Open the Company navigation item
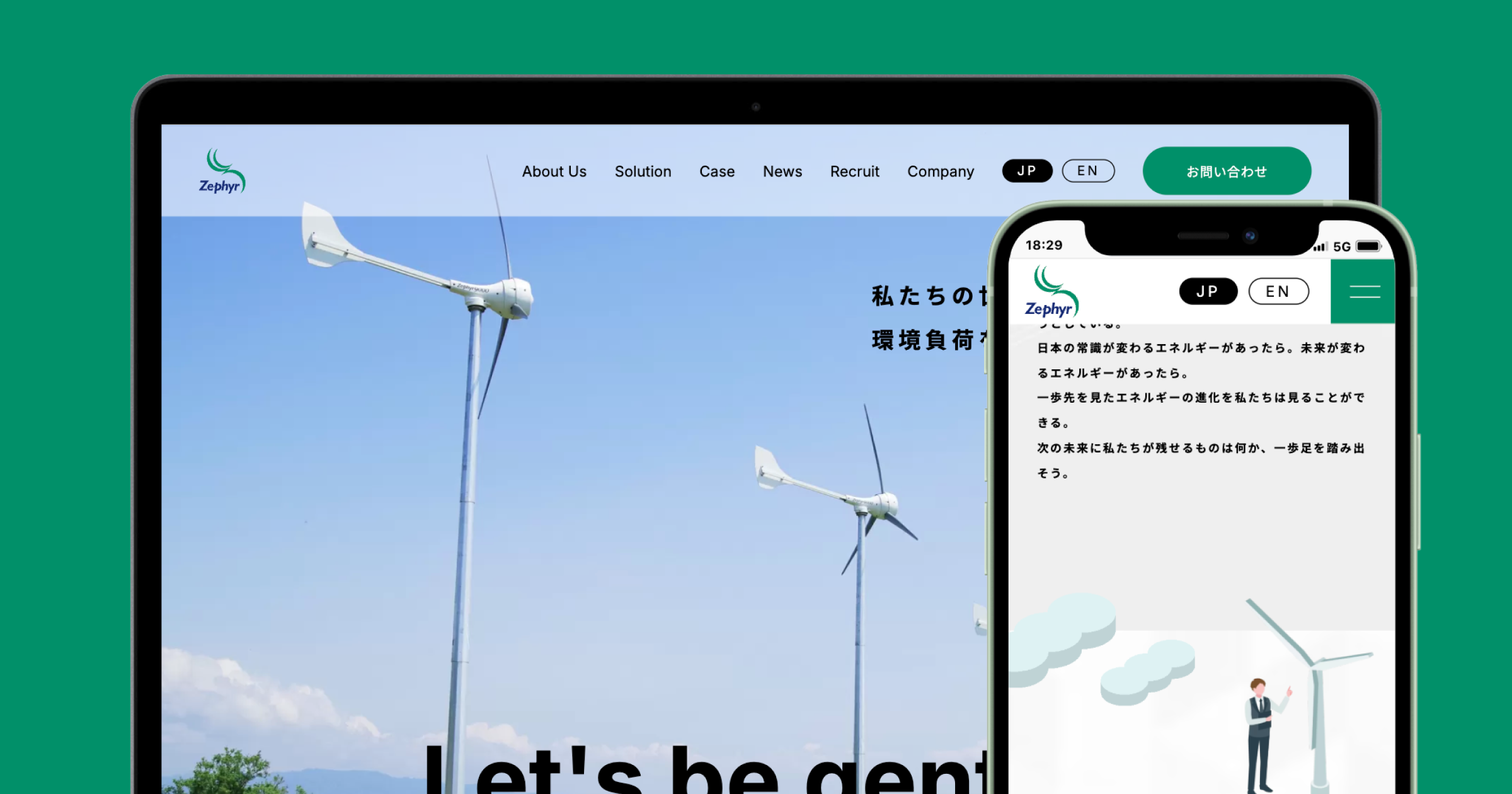The image size is (1512, 794). 940,171
